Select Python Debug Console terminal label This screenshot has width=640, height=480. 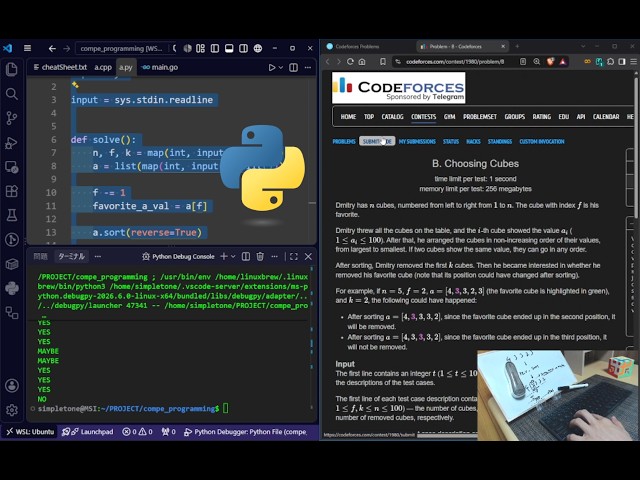(x=178, y=256)
